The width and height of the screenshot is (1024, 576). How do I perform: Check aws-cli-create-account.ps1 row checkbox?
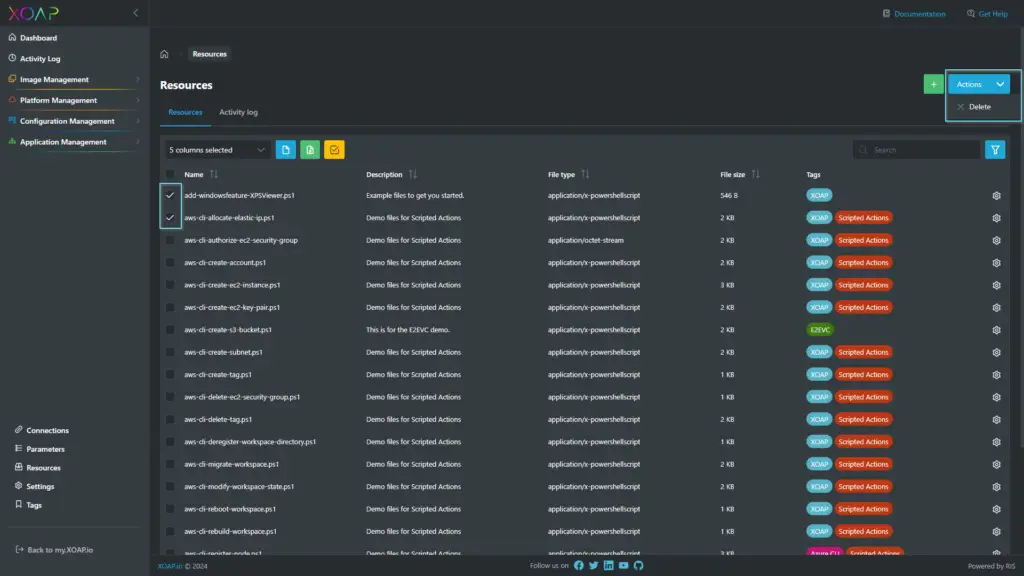pos(170,263)
